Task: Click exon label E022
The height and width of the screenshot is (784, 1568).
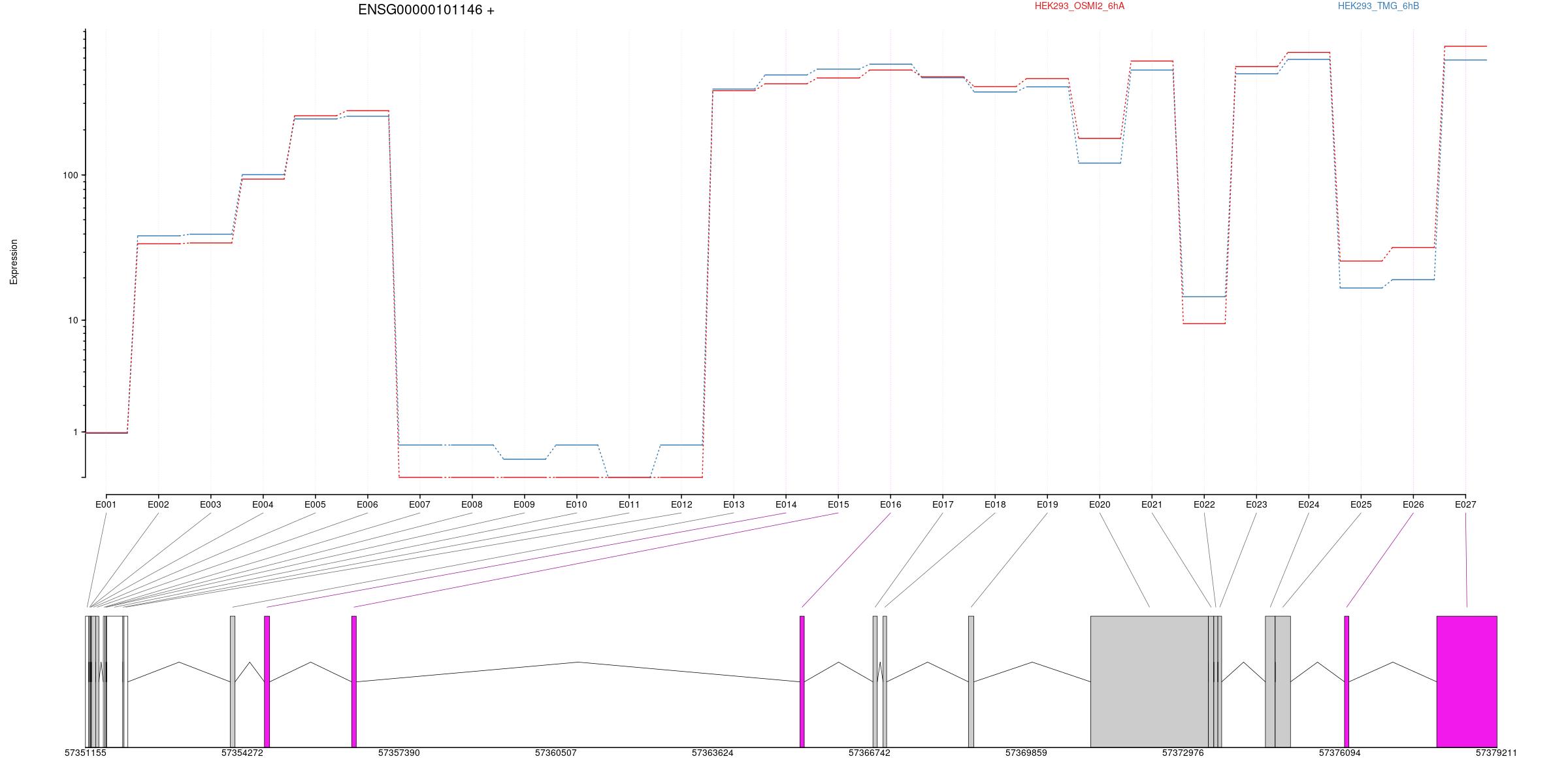Action: [1204, 504]
